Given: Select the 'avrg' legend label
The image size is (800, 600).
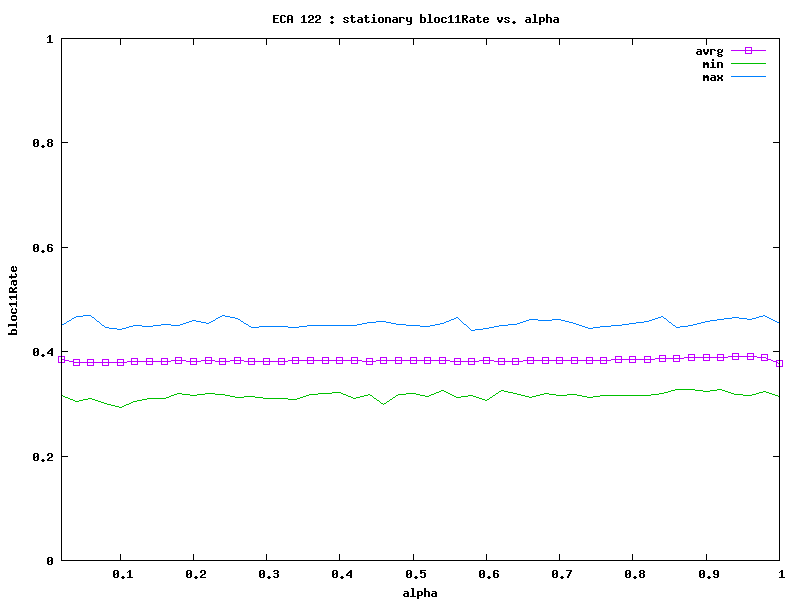Looking at the screenshot, I should pyautogui.click(x=709, y=50).
